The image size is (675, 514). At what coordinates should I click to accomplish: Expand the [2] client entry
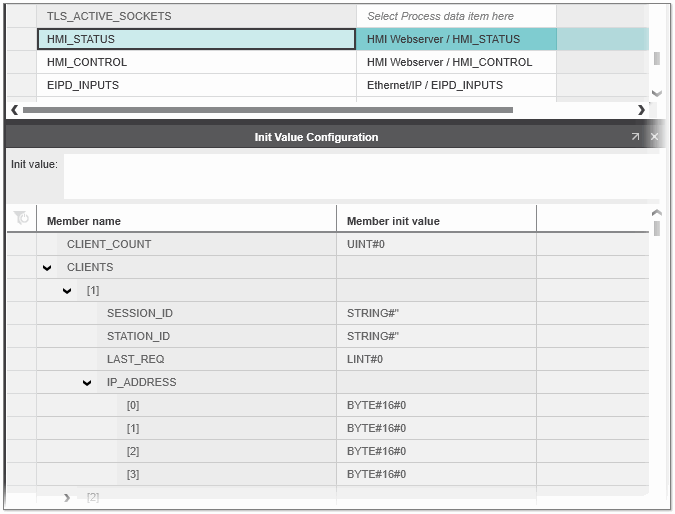click(x=67, y=497)
